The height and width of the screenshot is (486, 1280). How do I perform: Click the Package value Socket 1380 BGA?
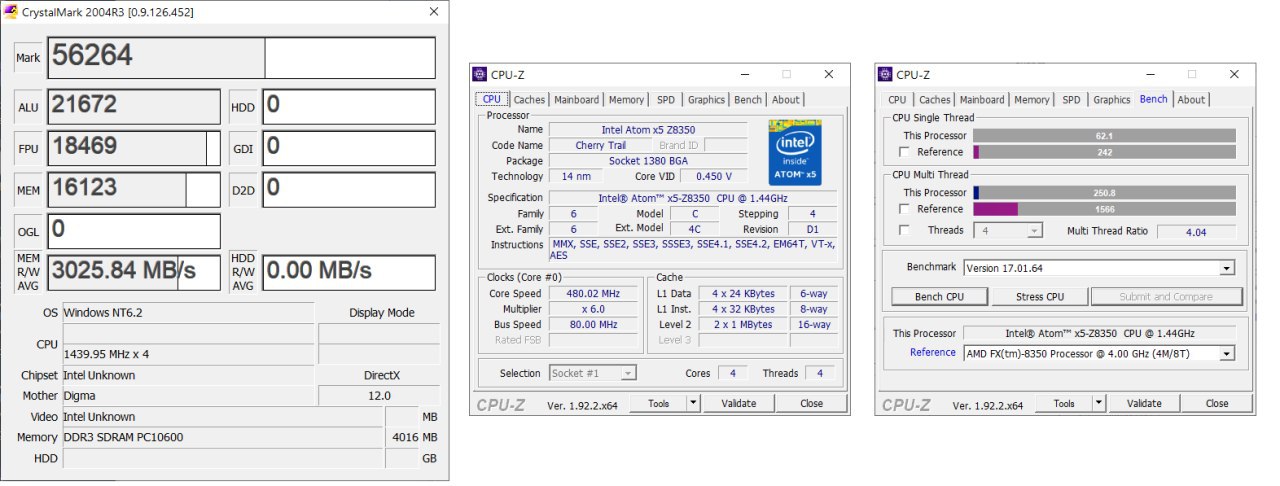tap(648, 161)
